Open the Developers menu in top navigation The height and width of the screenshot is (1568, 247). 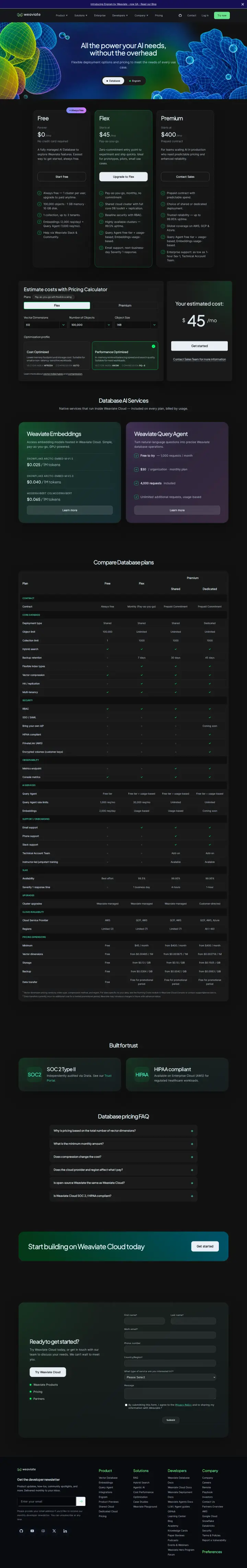point(120,15)
